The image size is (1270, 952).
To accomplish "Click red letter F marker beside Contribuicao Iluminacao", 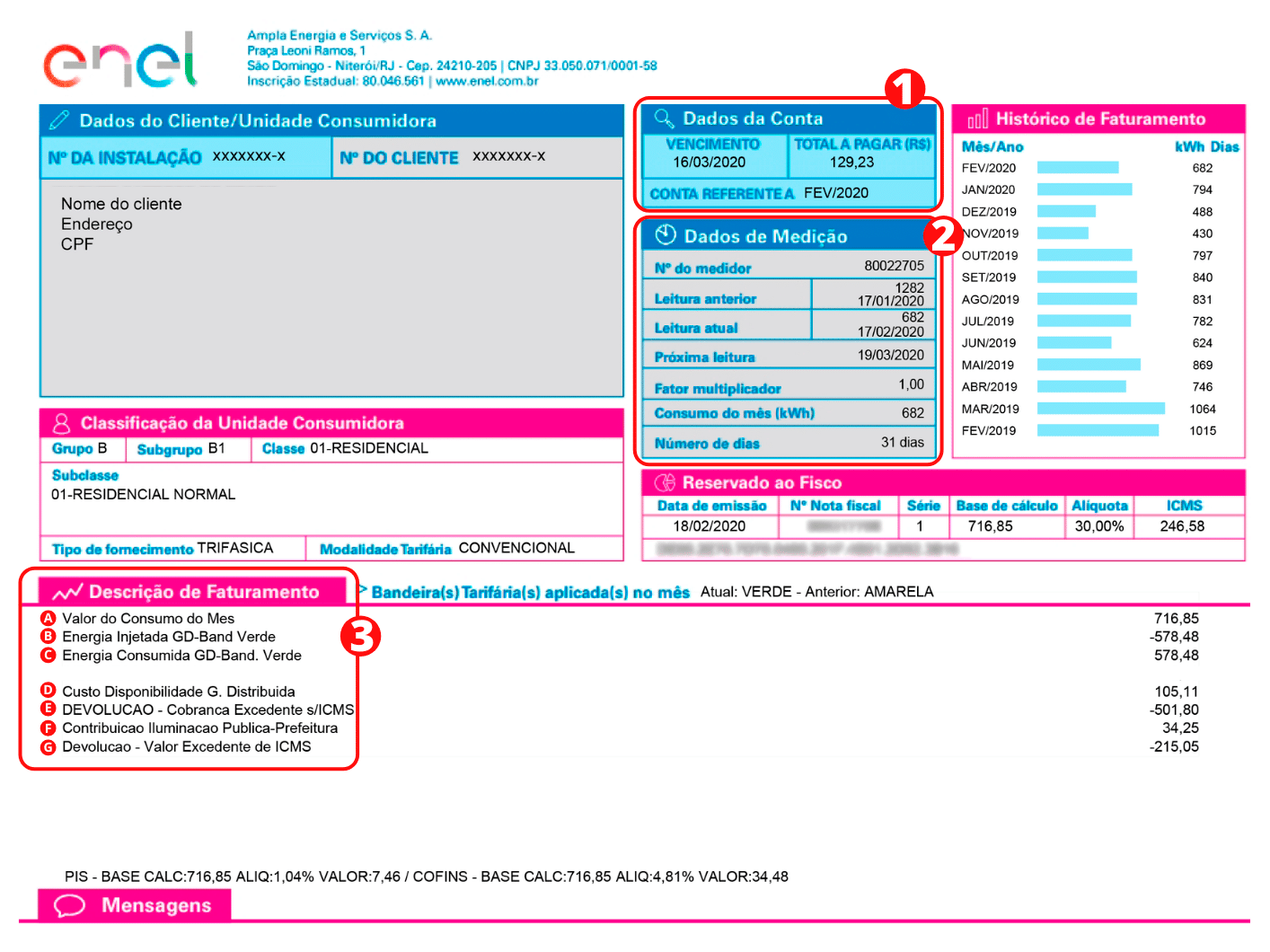I will 49,727.
